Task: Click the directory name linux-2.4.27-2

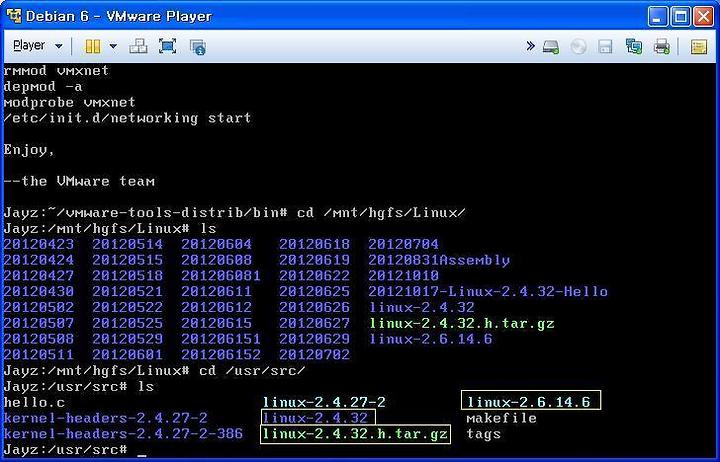Action: (324, 403)
